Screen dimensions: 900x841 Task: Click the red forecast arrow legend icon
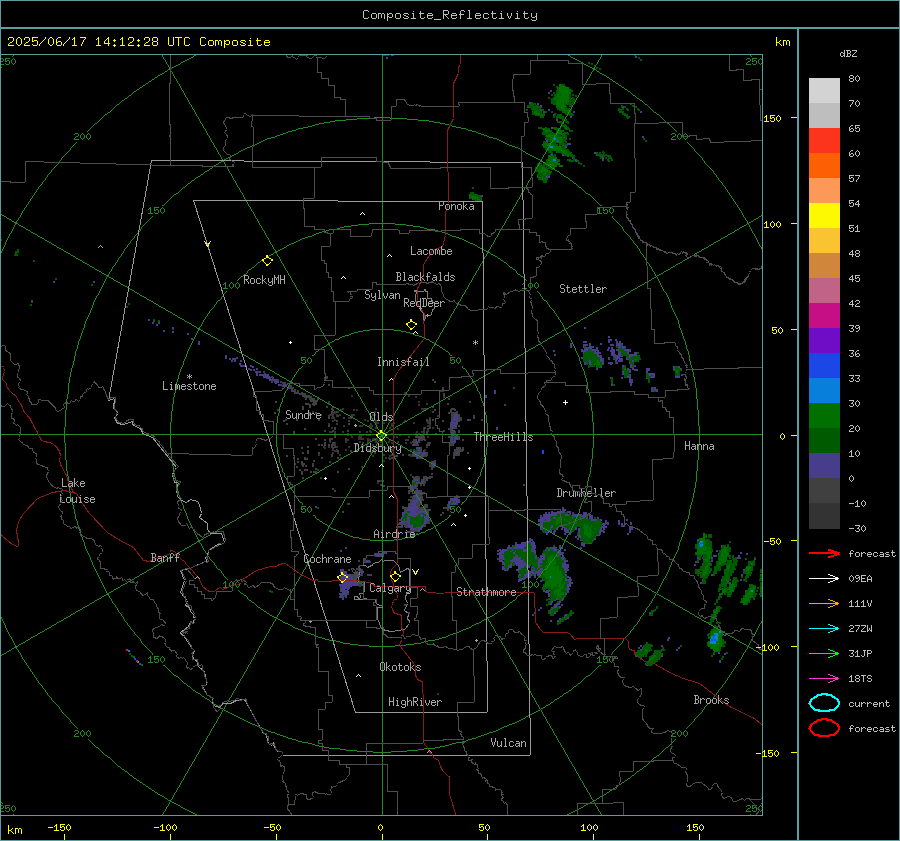click(x=824, y=553)
